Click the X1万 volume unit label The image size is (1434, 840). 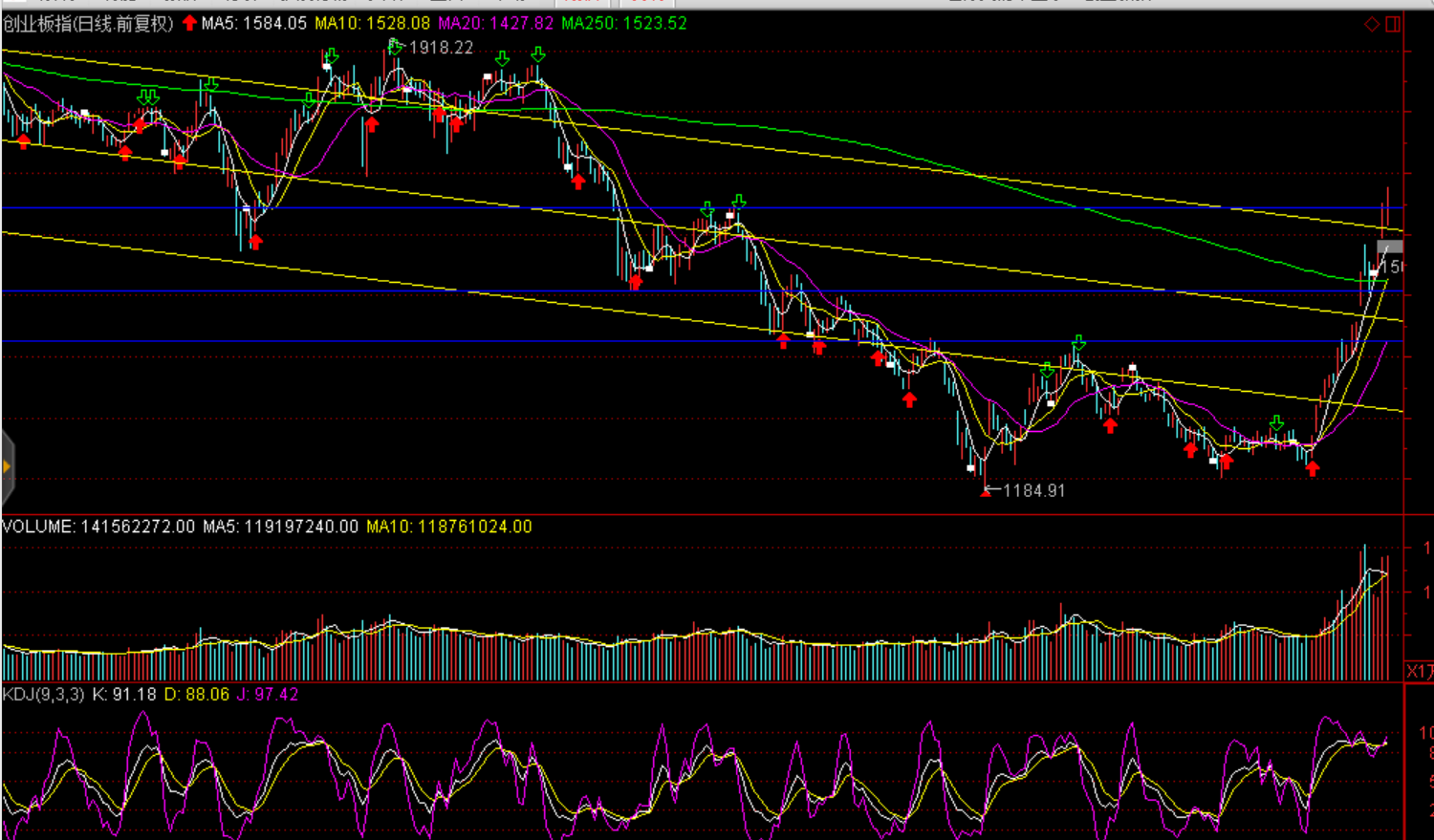[x=1419, y=672]
